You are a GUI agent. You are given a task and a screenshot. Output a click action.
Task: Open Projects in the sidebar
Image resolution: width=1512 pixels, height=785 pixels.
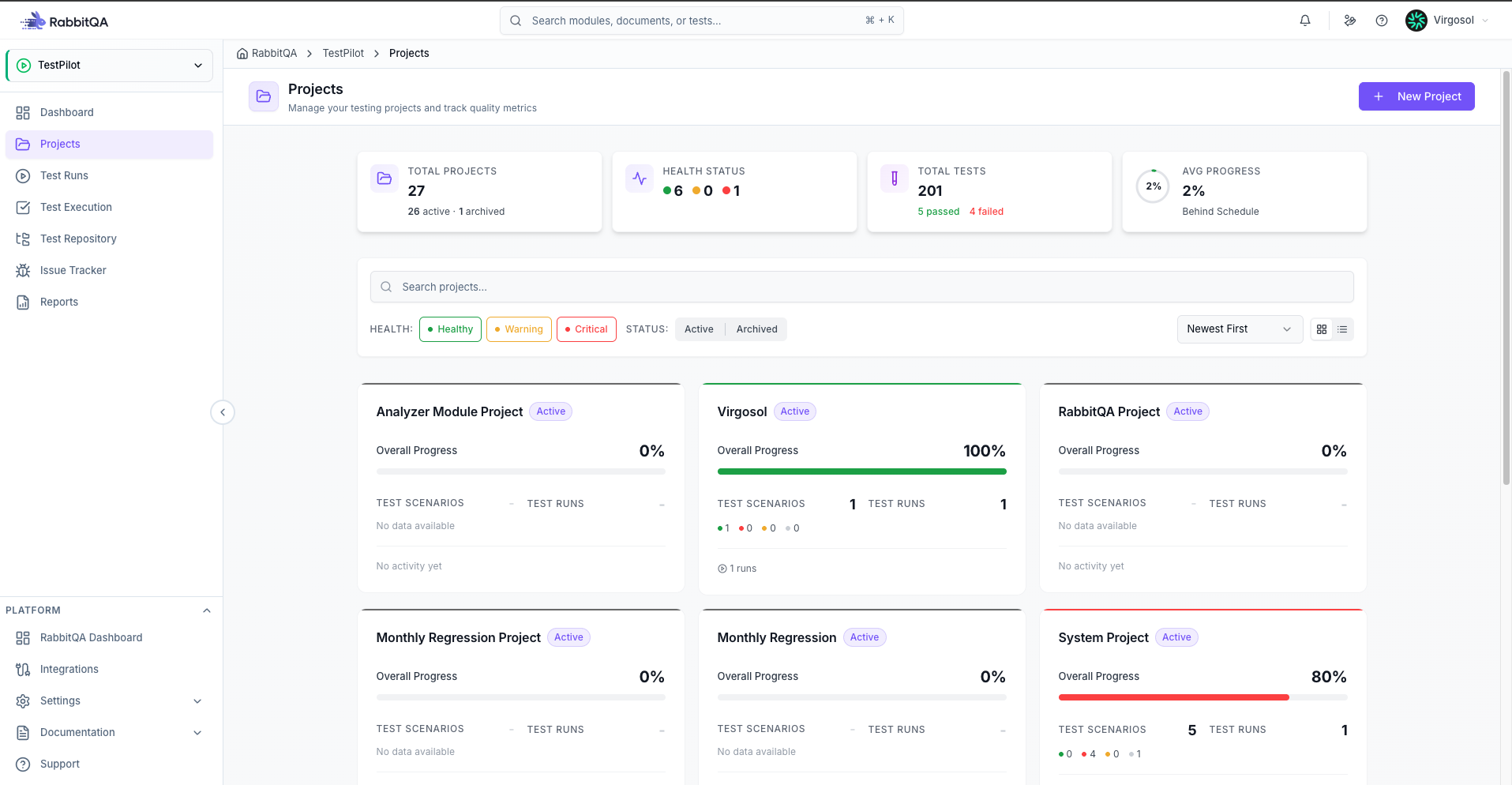110,145
